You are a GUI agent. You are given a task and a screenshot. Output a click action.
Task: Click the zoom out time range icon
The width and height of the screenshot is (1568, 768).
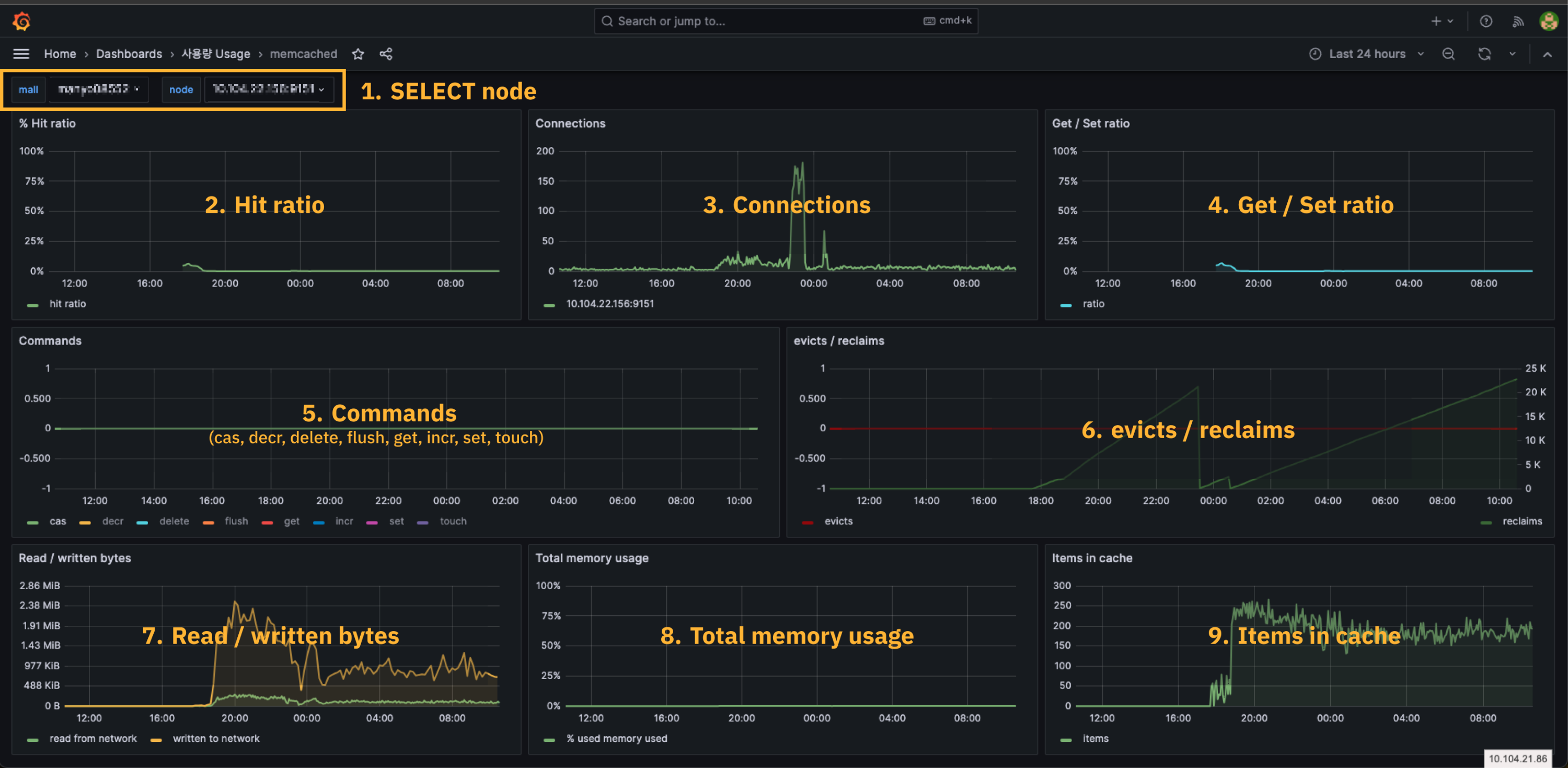[1448, 54]
